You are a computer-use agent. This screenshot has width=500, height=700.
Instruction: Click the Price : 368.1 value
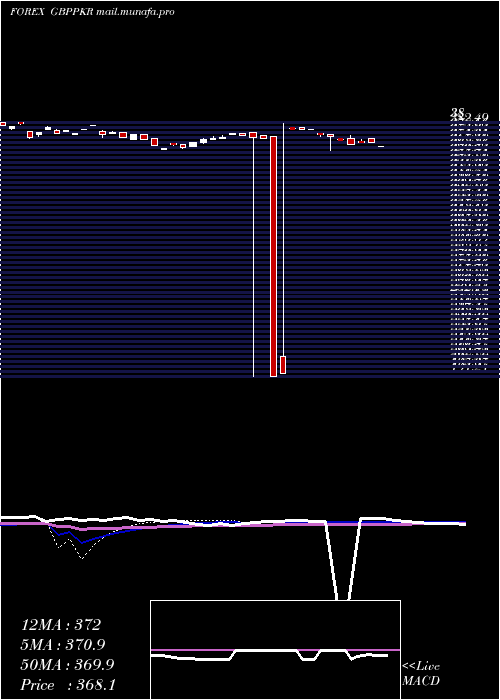tap(68, 685)
